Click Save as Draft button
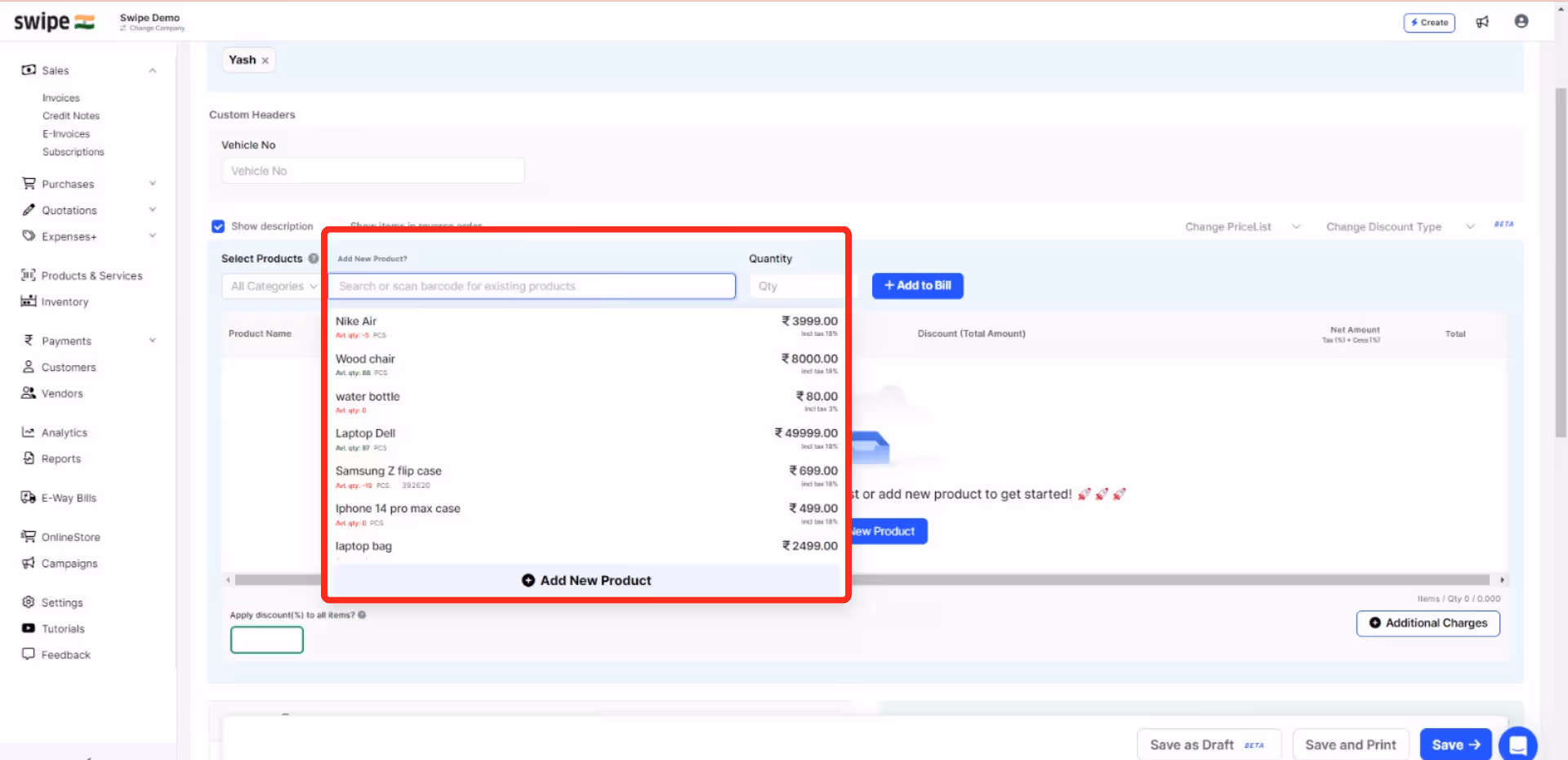 point(1209,744)
